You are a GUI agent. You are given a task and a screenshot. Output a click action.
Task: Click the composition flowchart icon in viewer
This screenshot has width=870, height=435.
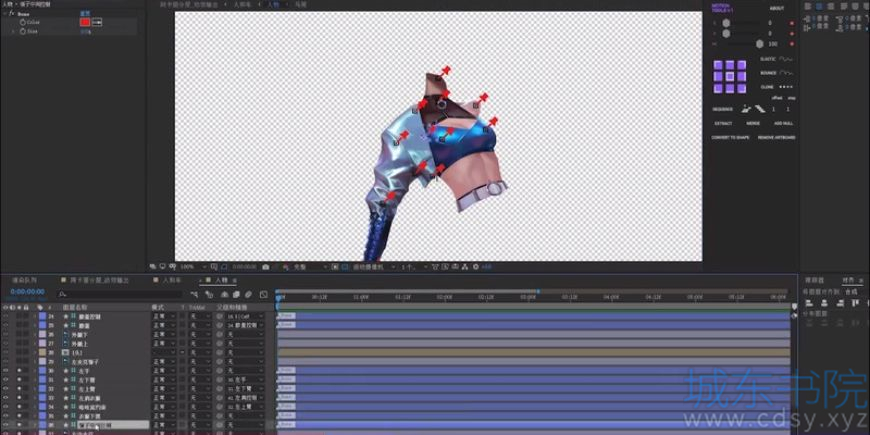(x=466, y=267)
